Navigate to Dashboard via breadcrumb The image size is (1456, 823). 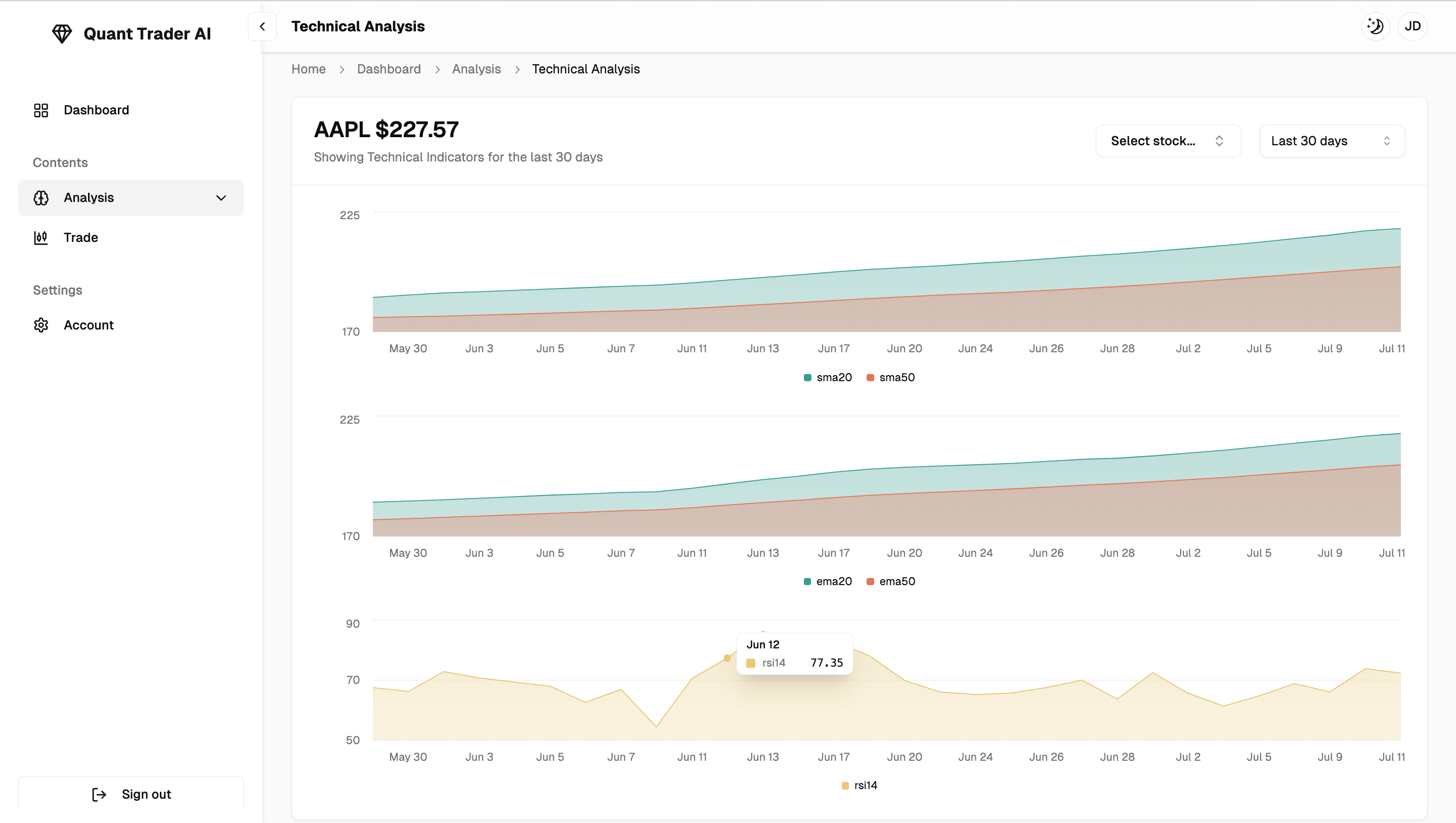pos(389,68)
